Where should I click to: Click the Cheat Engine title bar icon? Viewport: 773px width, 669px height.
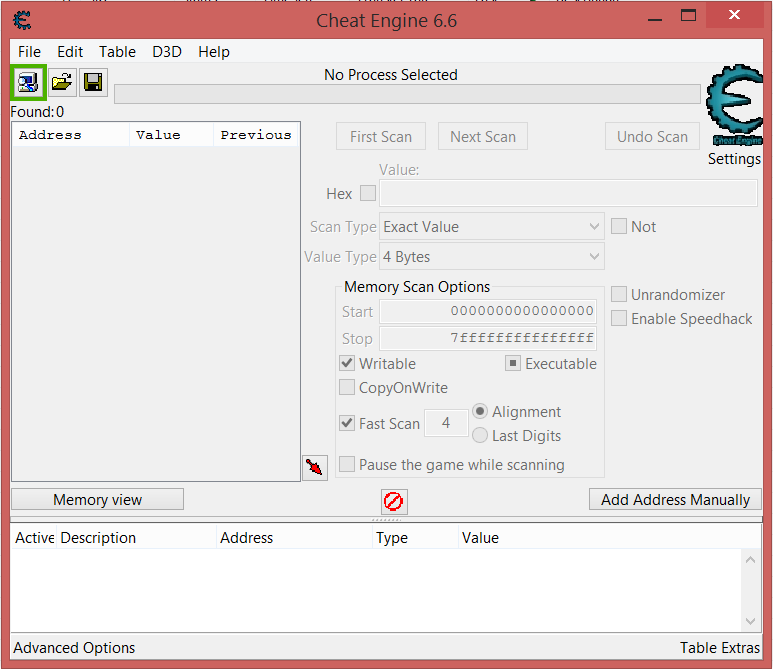click(23, 21)
